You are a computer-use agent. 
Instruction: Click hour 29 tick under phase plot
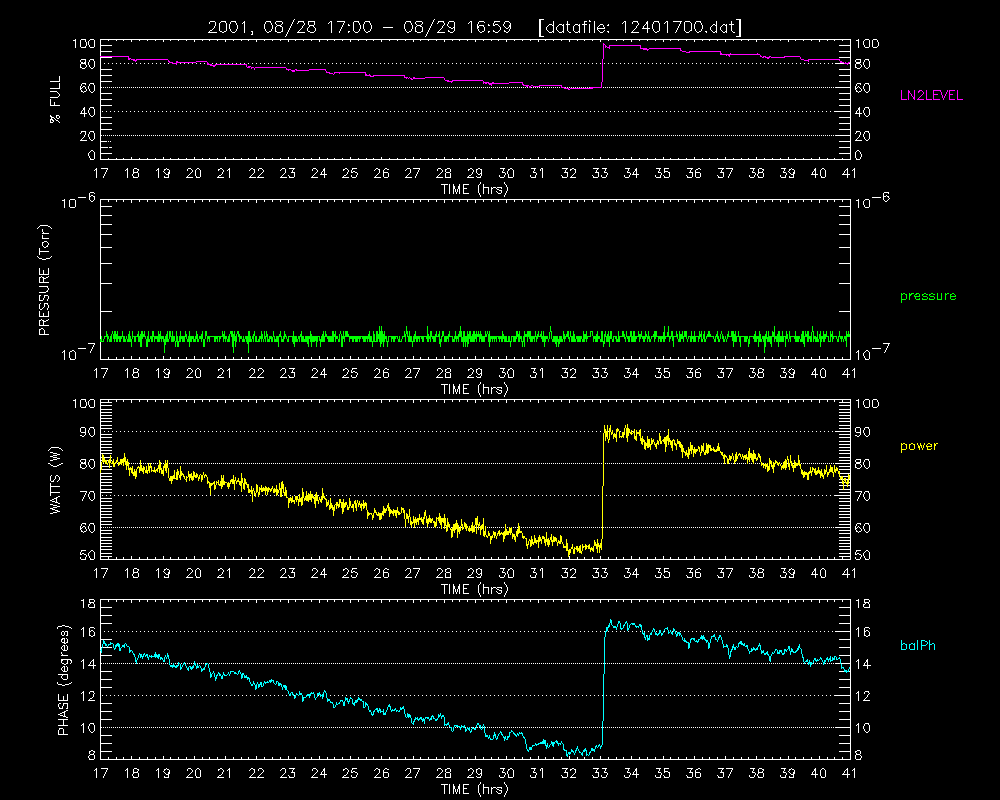coord(475,773)
